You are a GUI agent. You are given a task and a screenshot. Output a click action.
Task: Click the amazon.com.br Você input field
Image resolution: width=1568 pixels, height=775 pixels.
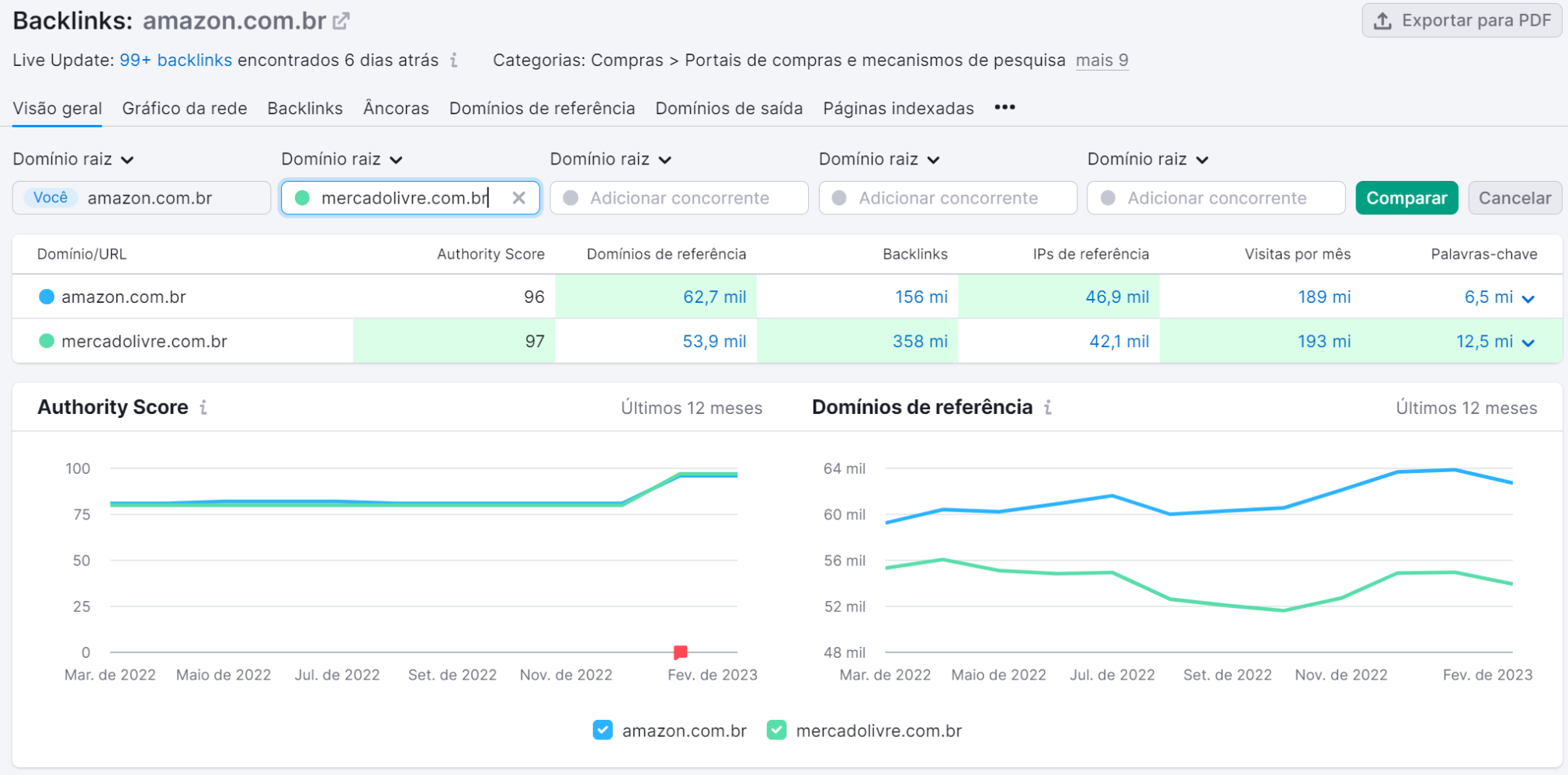coord(141,198)
